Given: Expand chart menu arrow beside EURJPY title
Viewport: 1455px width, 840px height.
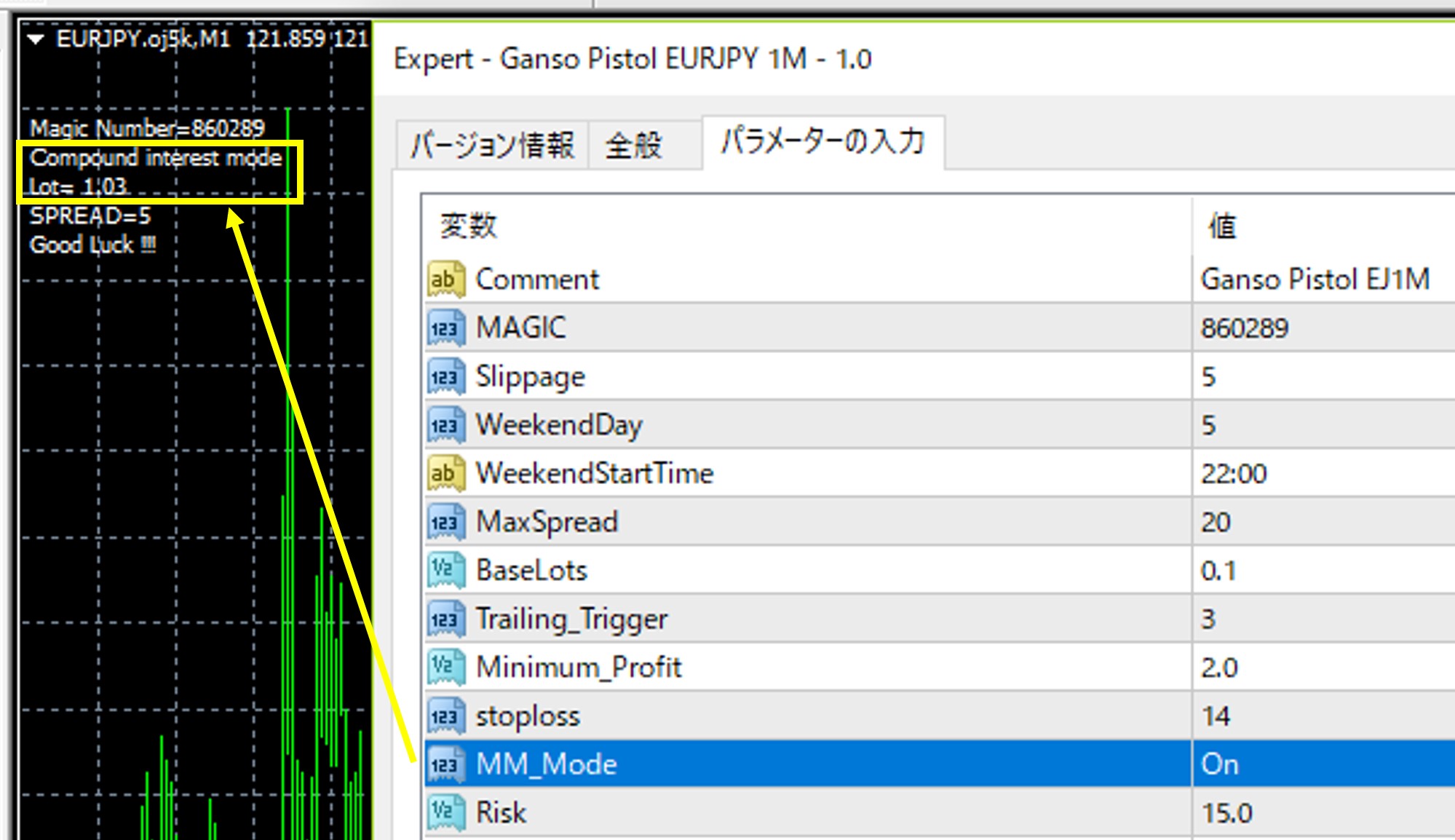Looking at the screenshot, I should [36, 39].
